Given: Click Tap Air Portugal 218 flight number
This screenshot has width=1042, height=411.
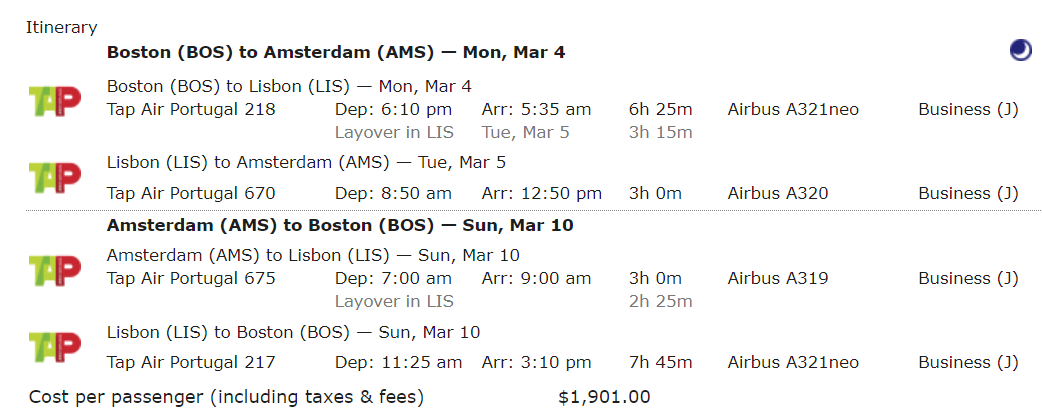Looking at the screenshot, I should coord(191,109).
